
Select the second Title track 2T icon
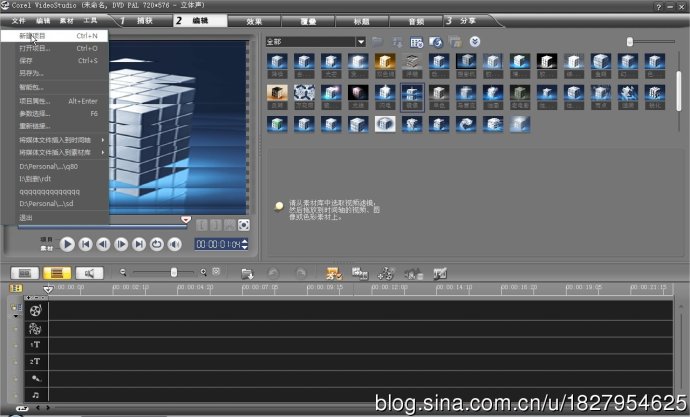point(35,362)
